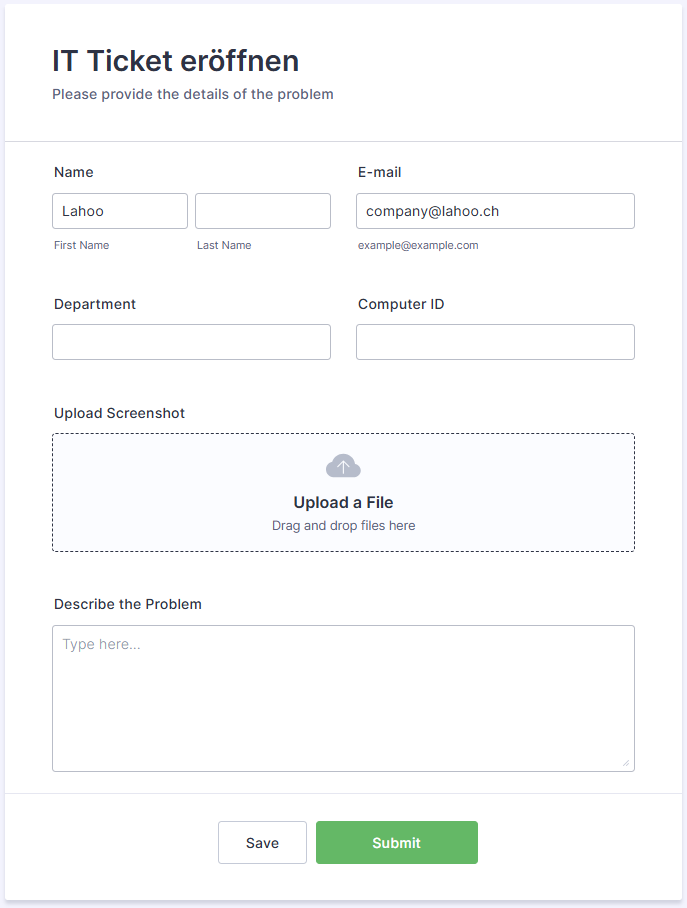Focus the Computer ID input field
Screen dimensions: 687x908
pyautogui.click(x=495, y=342)
